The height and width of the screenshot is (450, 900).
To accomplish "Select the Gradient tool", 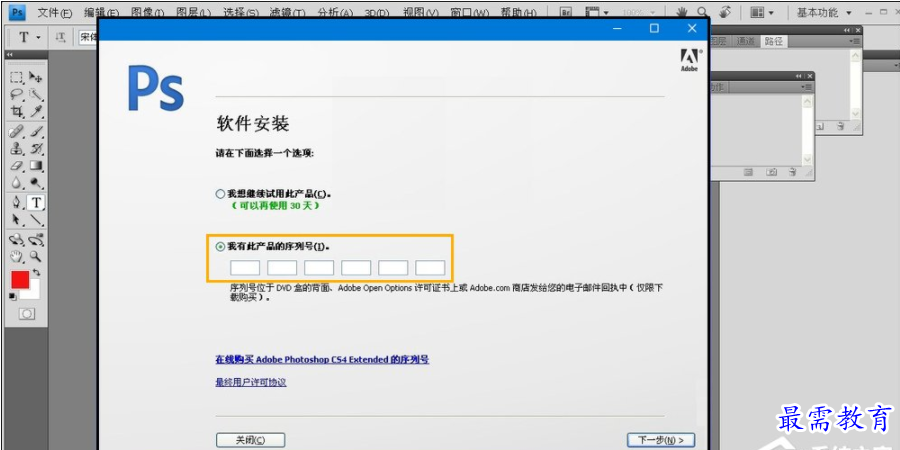I will pyautogui.click(x=36, y=166).
